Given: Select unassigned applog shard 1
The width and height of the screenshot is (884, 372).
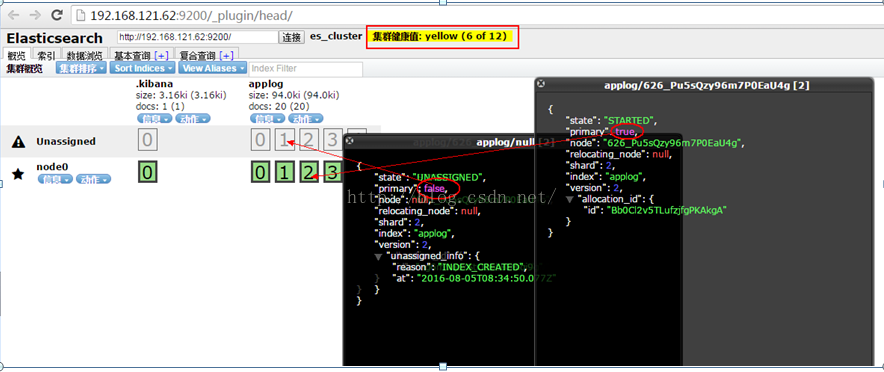Looking at the screenshot, I should click(285, 139).
